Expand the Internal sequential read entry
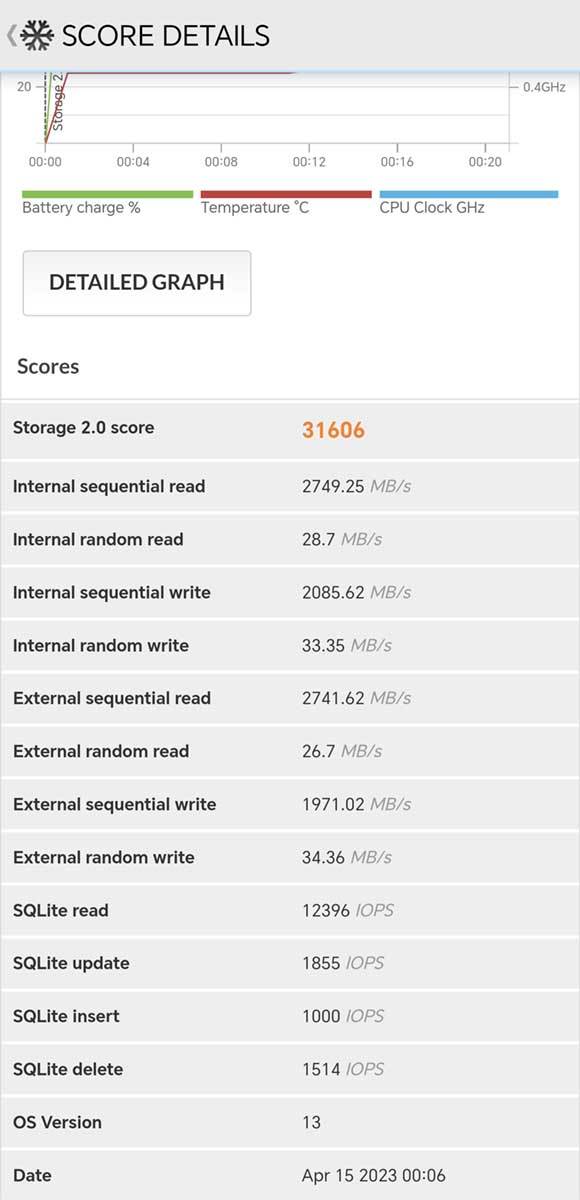Viewport: 580px width, 1200px height. pos(290,486)
